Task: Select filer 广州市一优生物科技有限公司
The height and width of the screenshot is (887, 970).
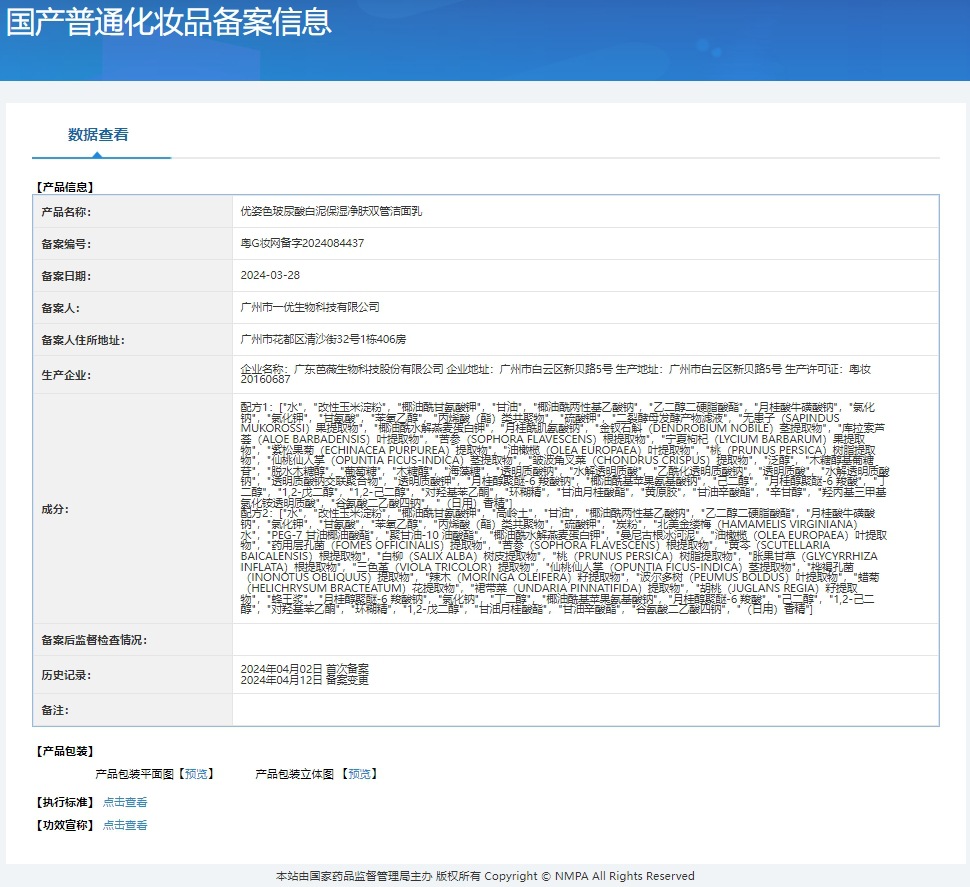Action: pos(310,307)
